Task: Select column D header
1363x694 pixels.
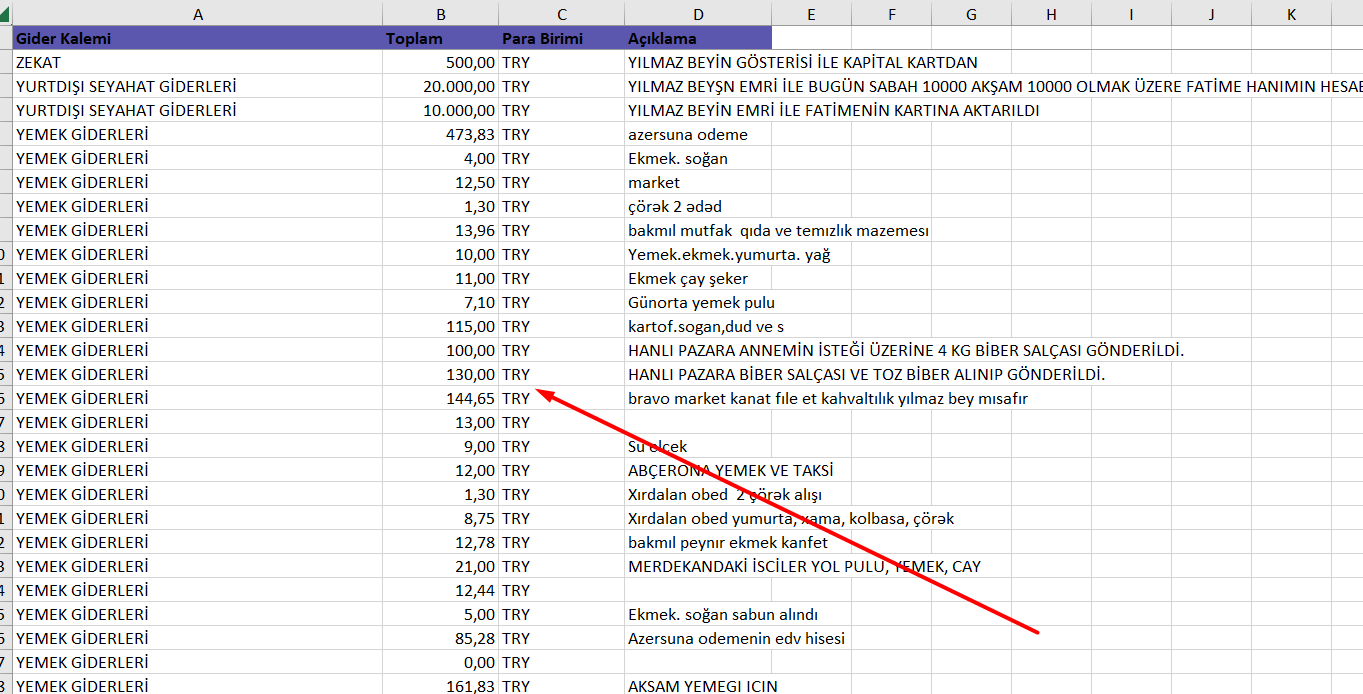Action: tap(697, 14)
